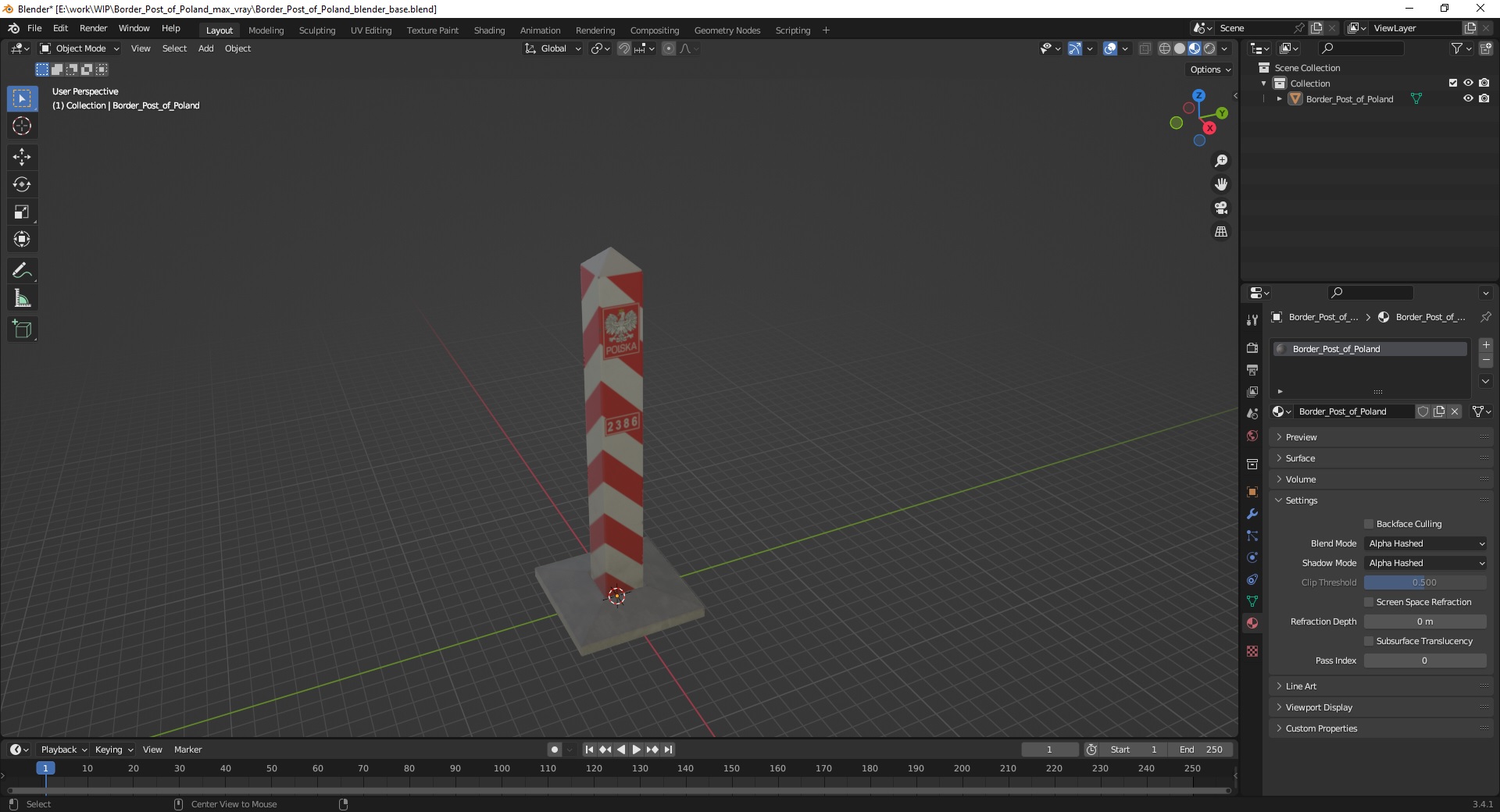Select the Measure tool
The height and width of the screenshot is (812, 1500).
click(22, 298)
